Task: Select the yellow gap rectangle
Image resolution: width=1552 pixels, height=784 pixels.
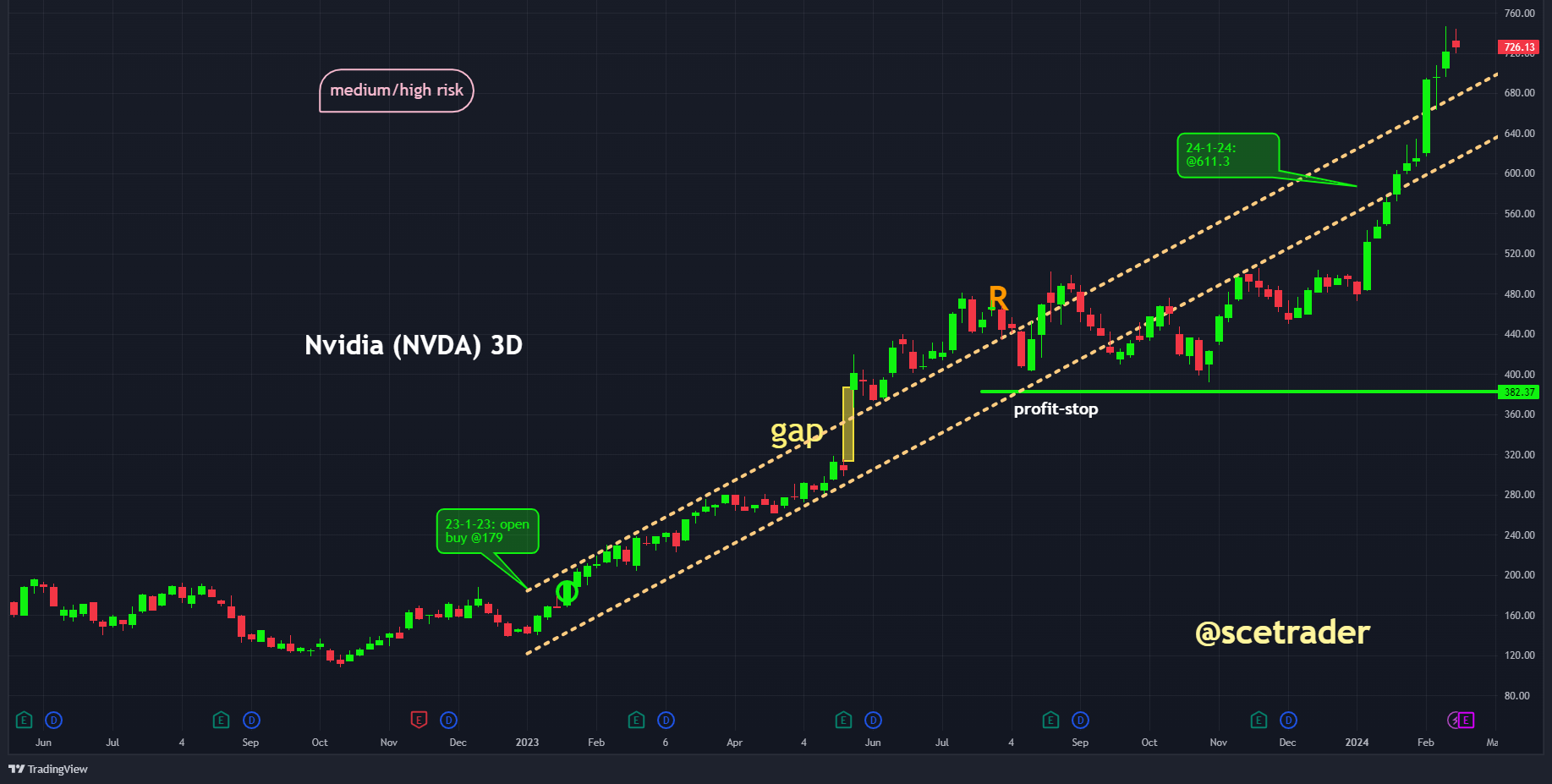Action: (848, 425)
